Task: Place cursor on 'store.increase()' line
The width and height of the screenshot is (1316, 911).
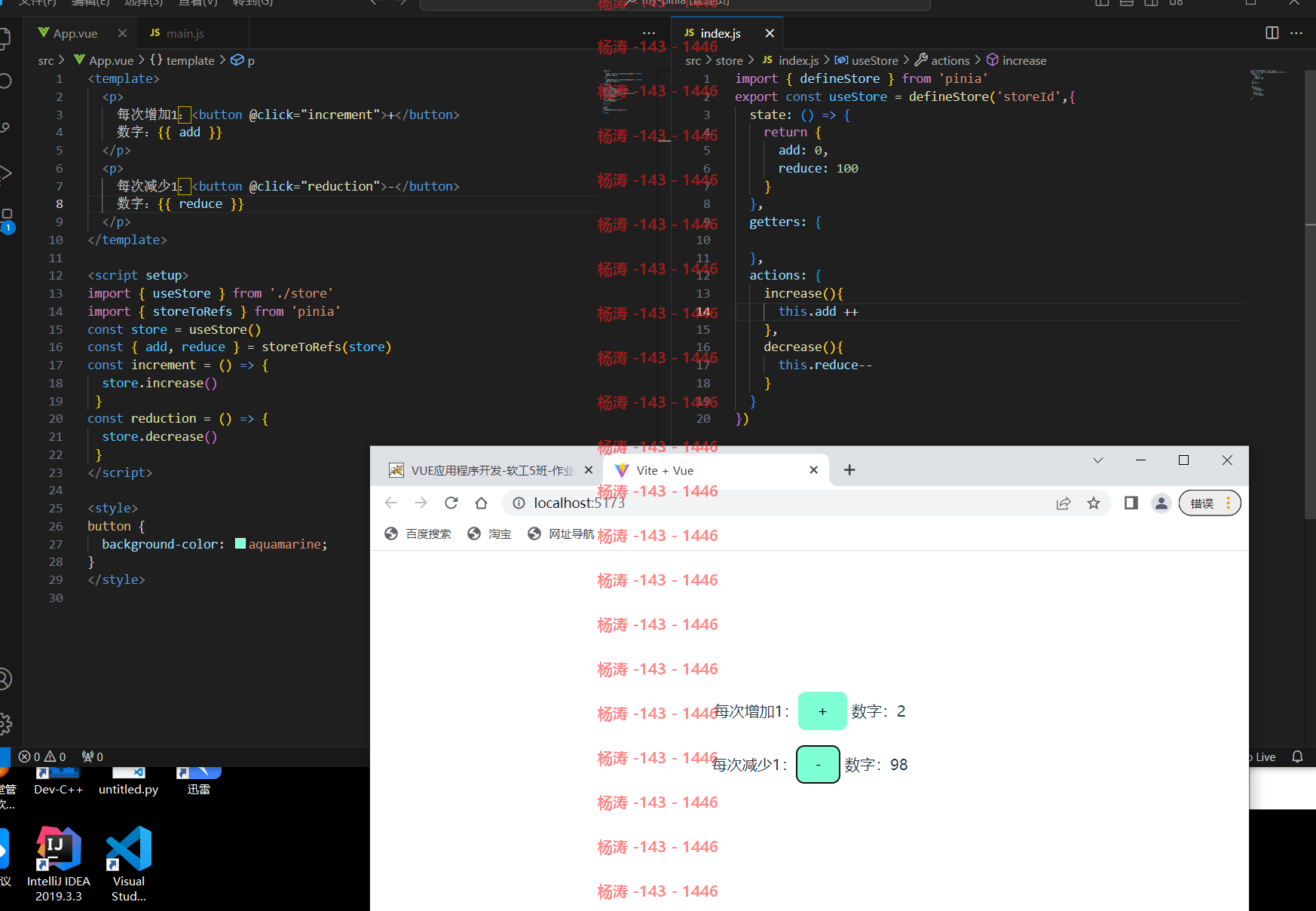Action: [160, 383]
